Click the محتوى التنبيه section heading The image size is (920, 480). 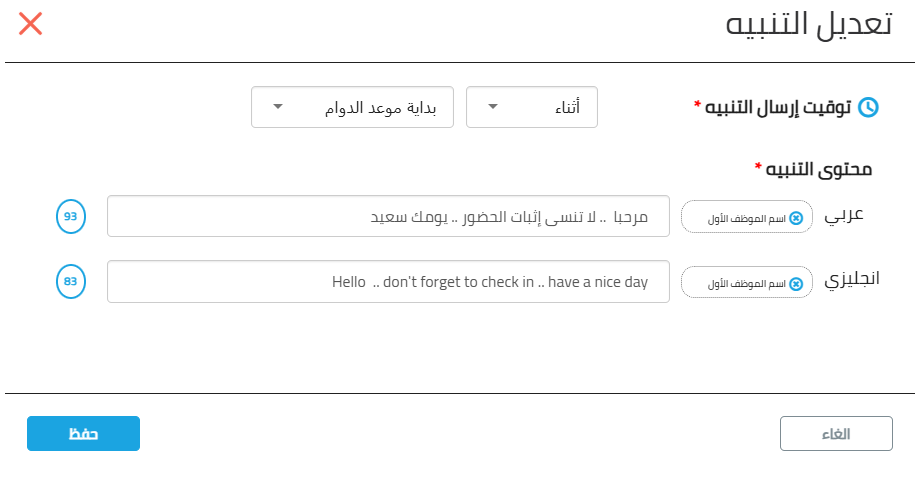818,170
